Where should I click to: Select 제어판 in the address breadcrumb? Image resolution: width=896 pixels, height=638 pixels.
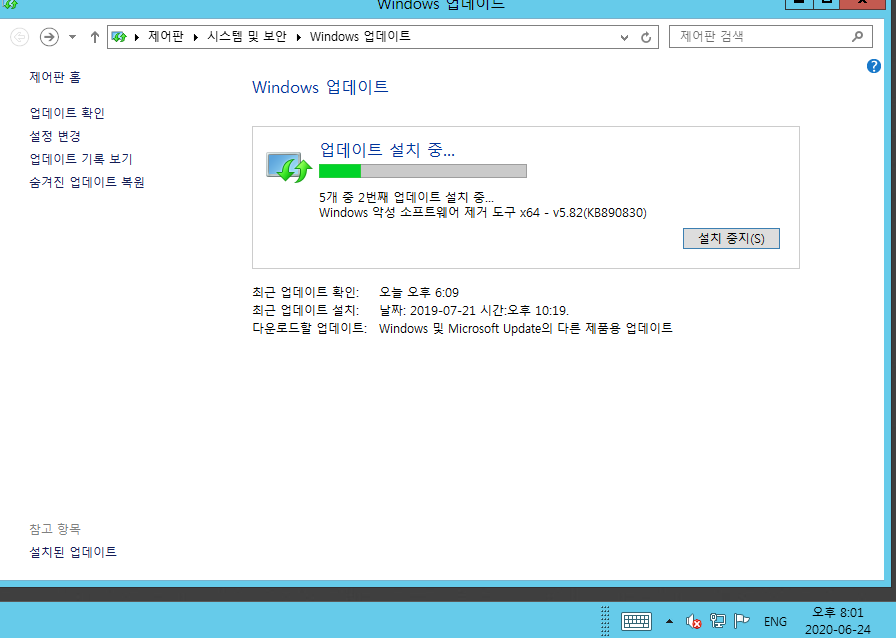click(x=166, y=37)
